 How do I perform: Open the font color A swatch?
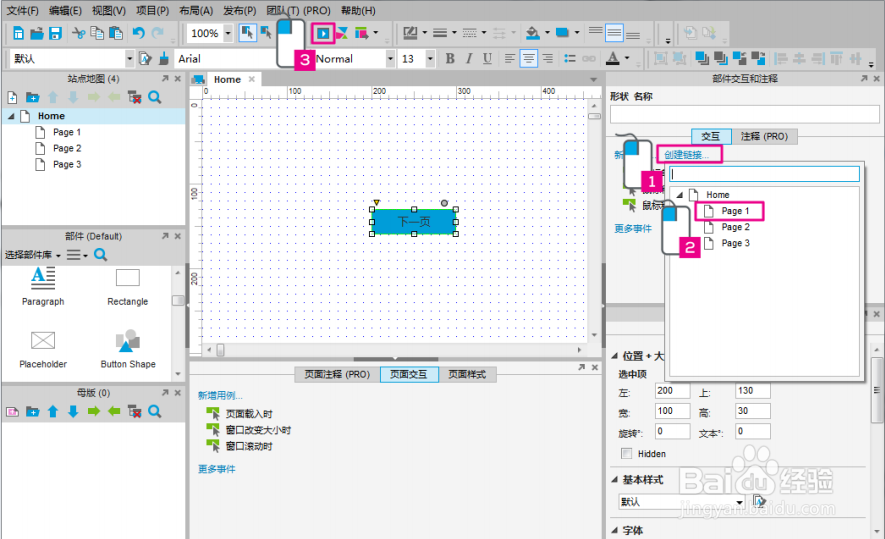(612, 58)
